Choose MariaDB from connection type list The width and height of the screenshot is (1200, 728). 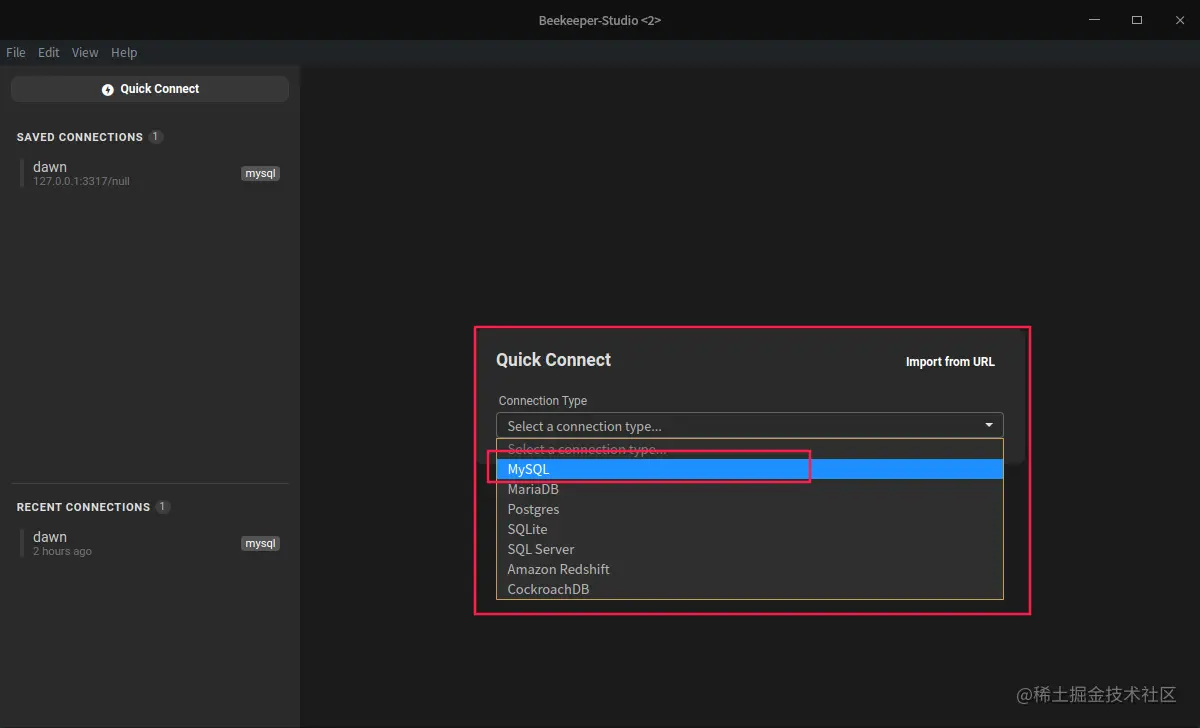pos(750,489)
